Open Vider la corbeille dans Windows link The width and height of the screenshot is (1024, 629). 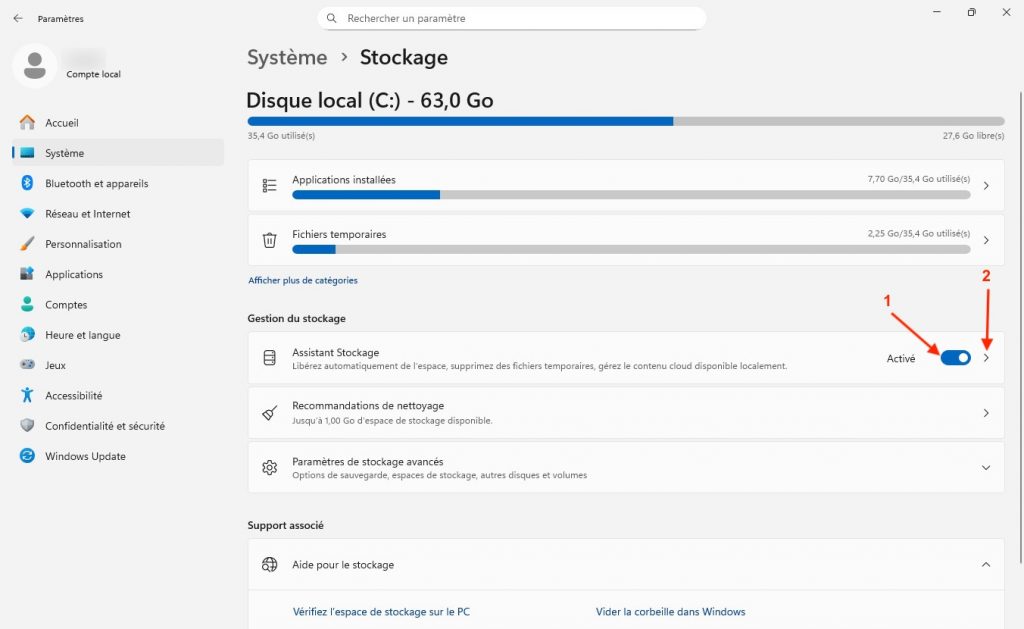[670, 612]
